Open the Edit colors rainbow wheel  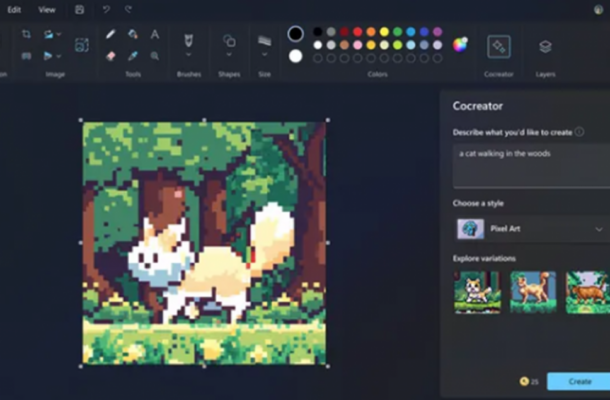click(x=460, y=45)
